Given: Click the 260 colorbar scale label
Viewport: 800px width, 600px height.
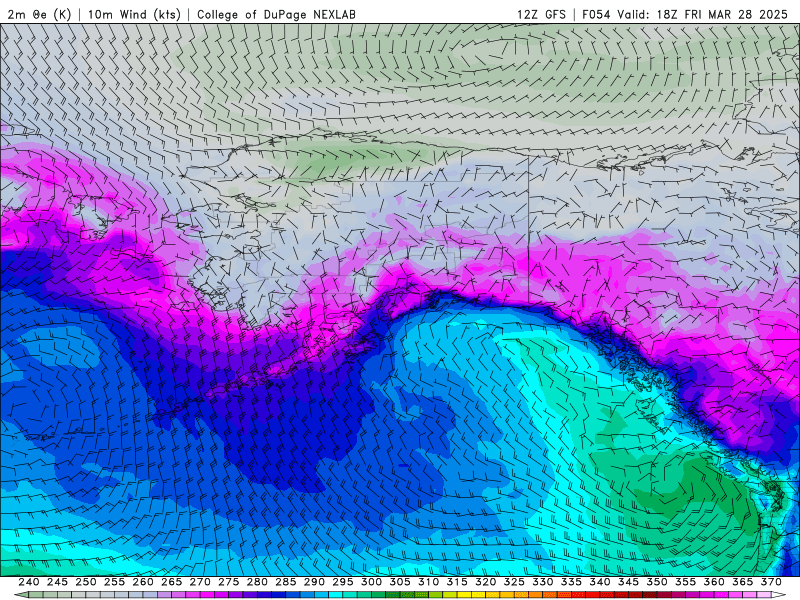Looking at the screenshot, I should coord(143,582).
